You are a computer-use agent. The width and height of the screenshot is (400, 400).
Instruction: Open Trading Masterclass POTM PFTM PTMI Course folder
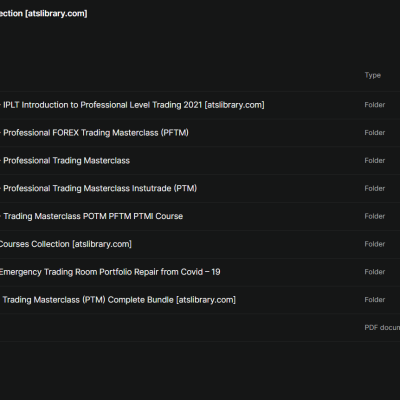tap(92, 216)
